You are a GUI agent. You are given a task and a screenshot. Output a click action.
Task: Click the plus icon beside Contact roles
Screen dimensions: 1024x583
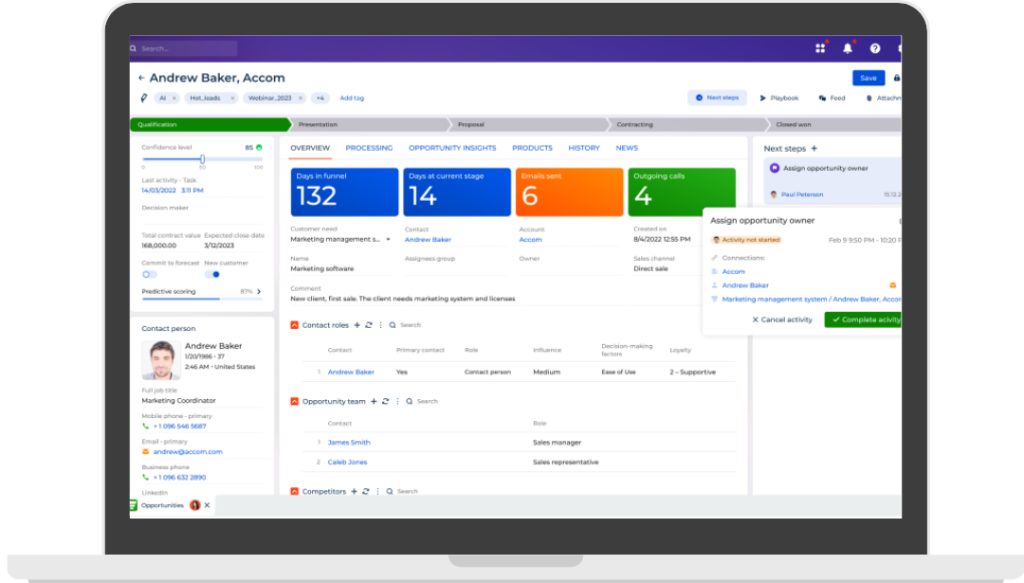pyautogui.click(x=358, y=325)
